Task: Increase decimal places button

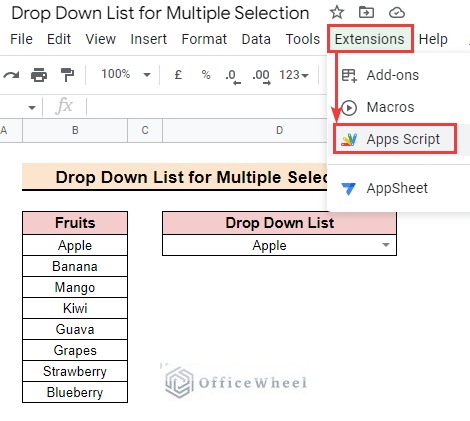Action: point(261,76)
